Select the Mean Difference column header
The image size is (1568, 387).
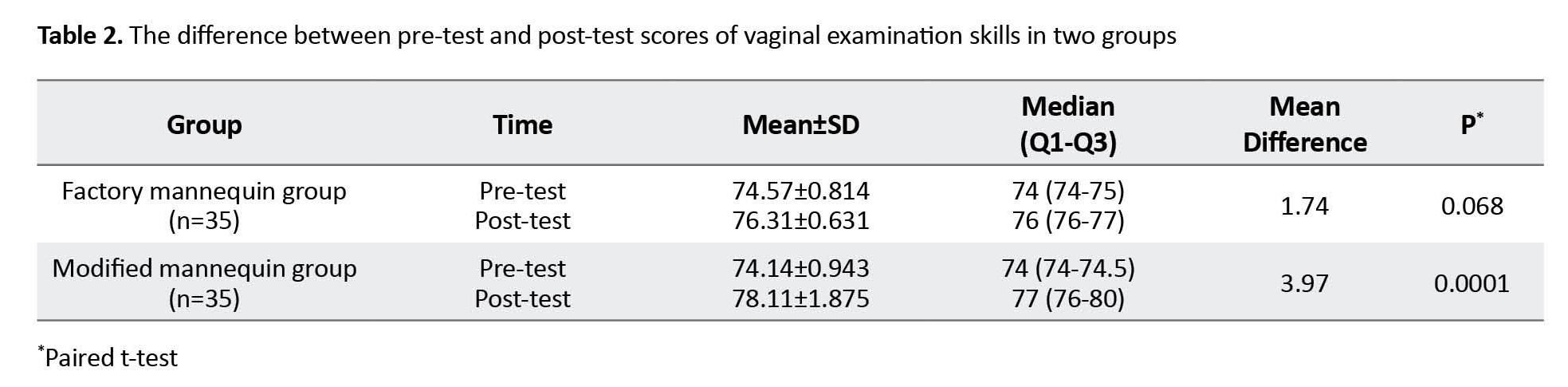click(1304, 124)
